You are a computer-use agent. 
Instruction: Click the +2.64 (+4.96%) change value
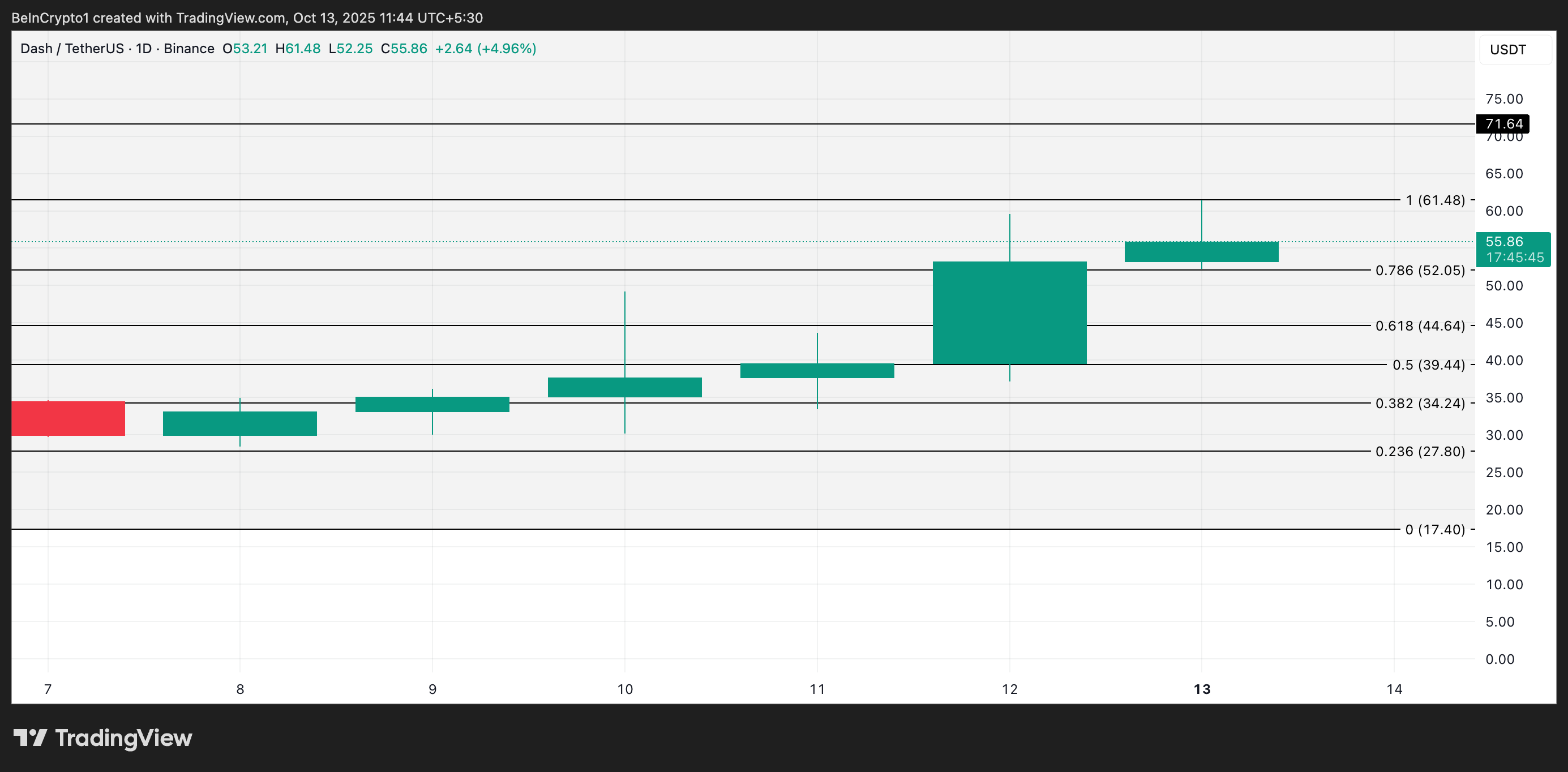[485, 49]
